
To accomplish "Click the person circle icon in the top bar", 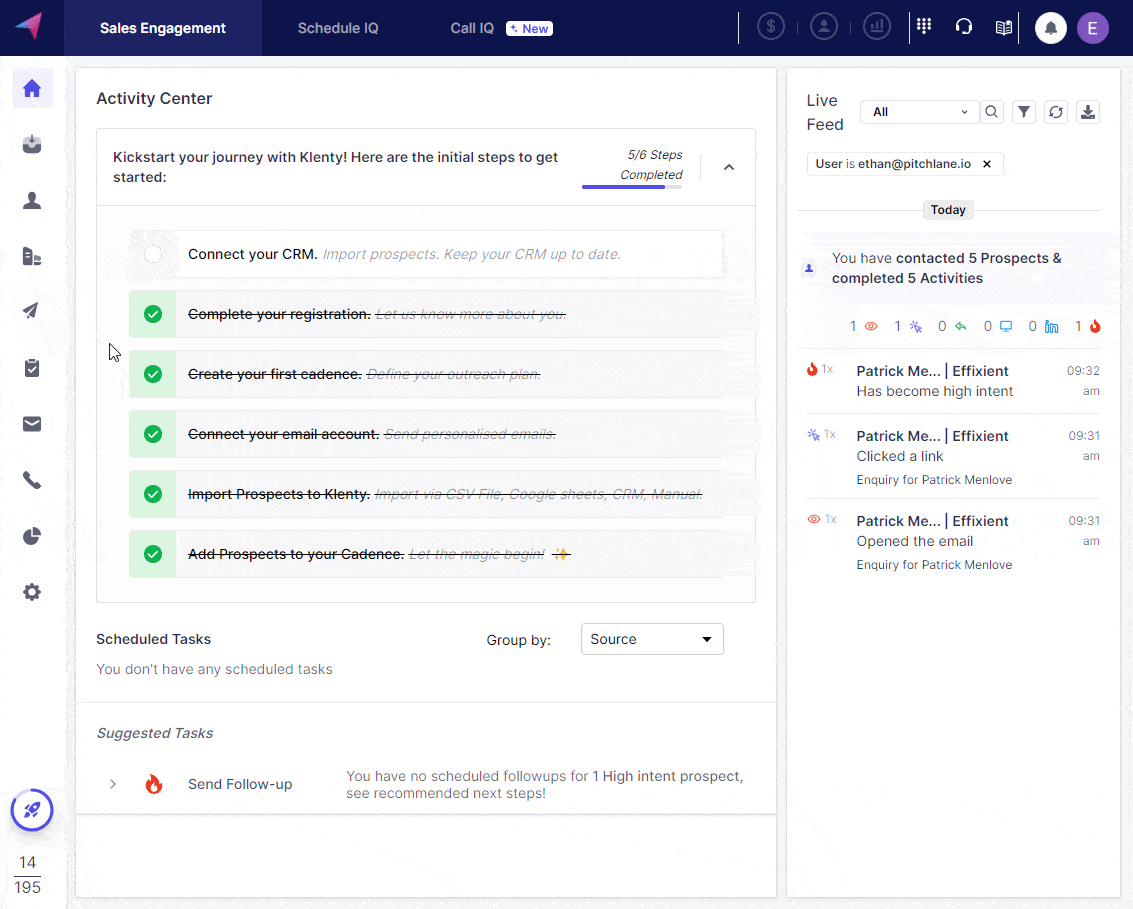I will tap(824, 27).
